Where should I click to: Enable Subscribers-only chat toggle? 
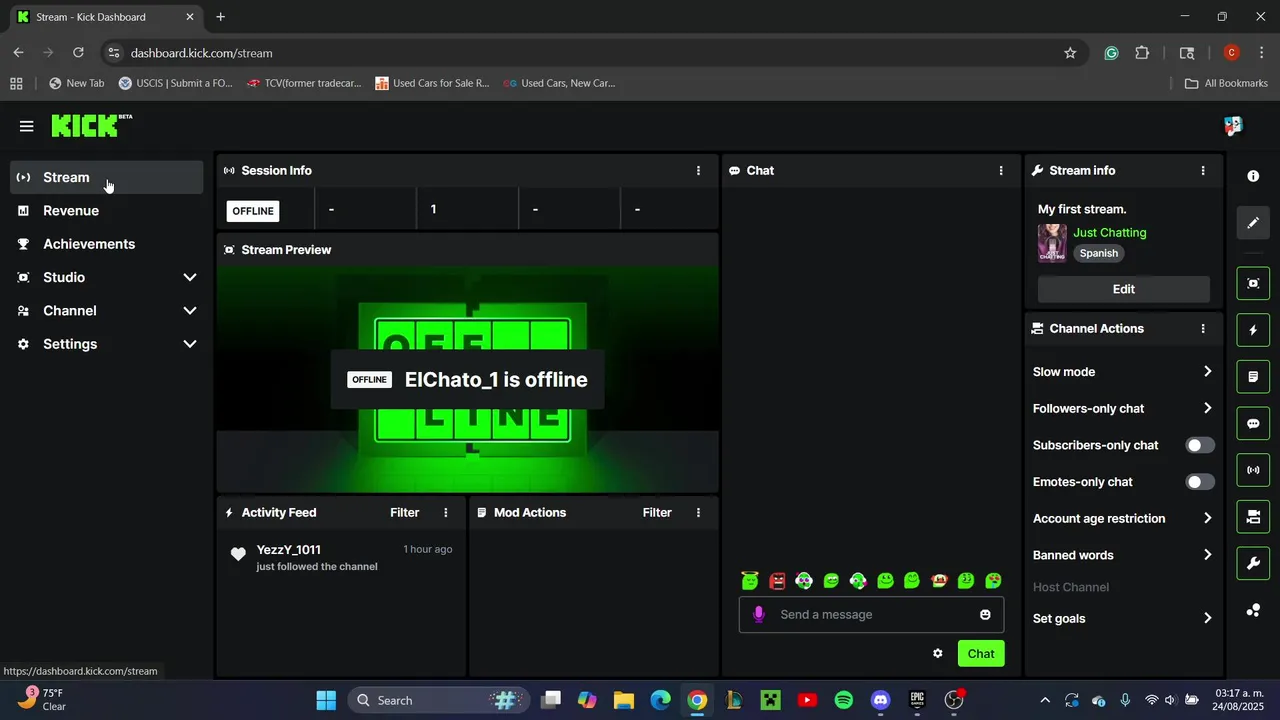(1200, 445)
